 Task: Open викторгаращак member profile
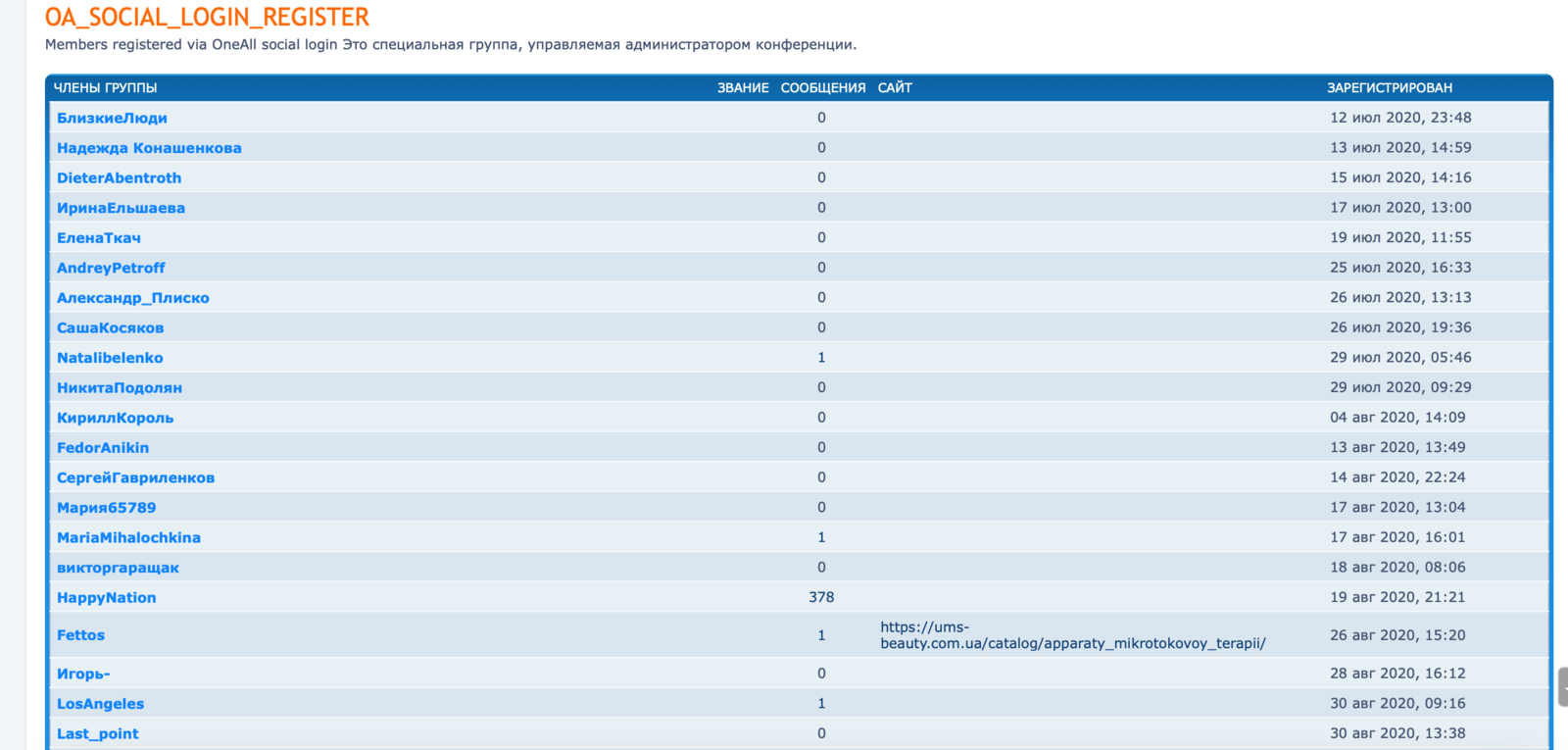tap(118, 568)
